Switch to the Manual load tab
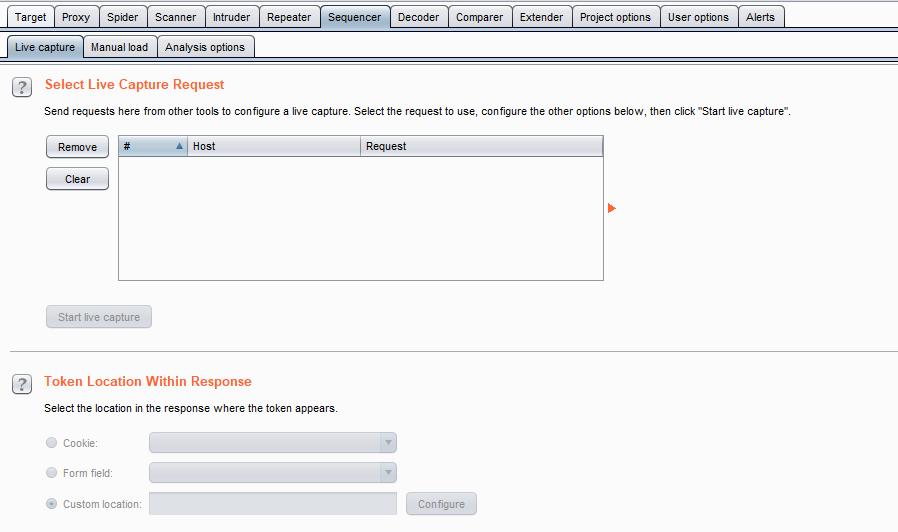 119,47
